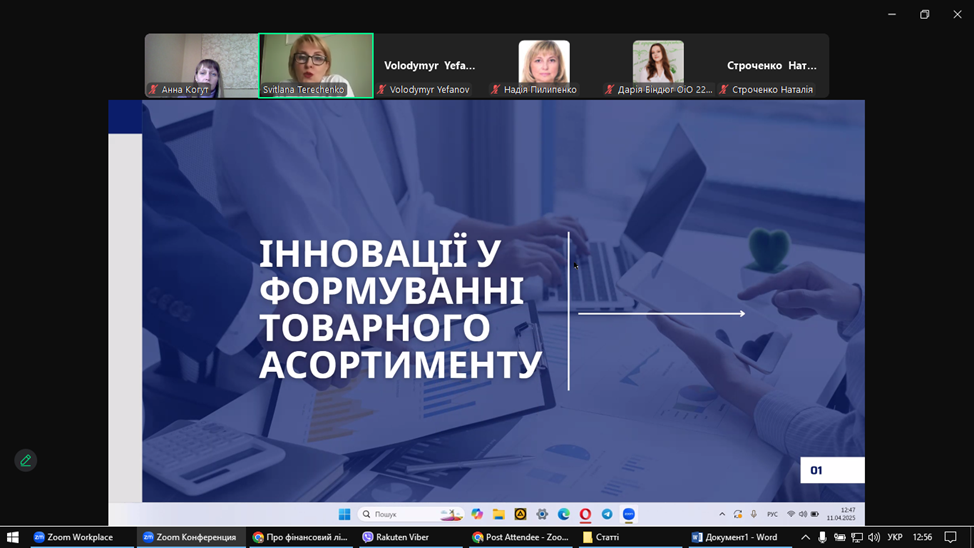974x548 pixels.
Task: Select the Volodymyr Yefanov participant tile
Action: tap(430, 65)
